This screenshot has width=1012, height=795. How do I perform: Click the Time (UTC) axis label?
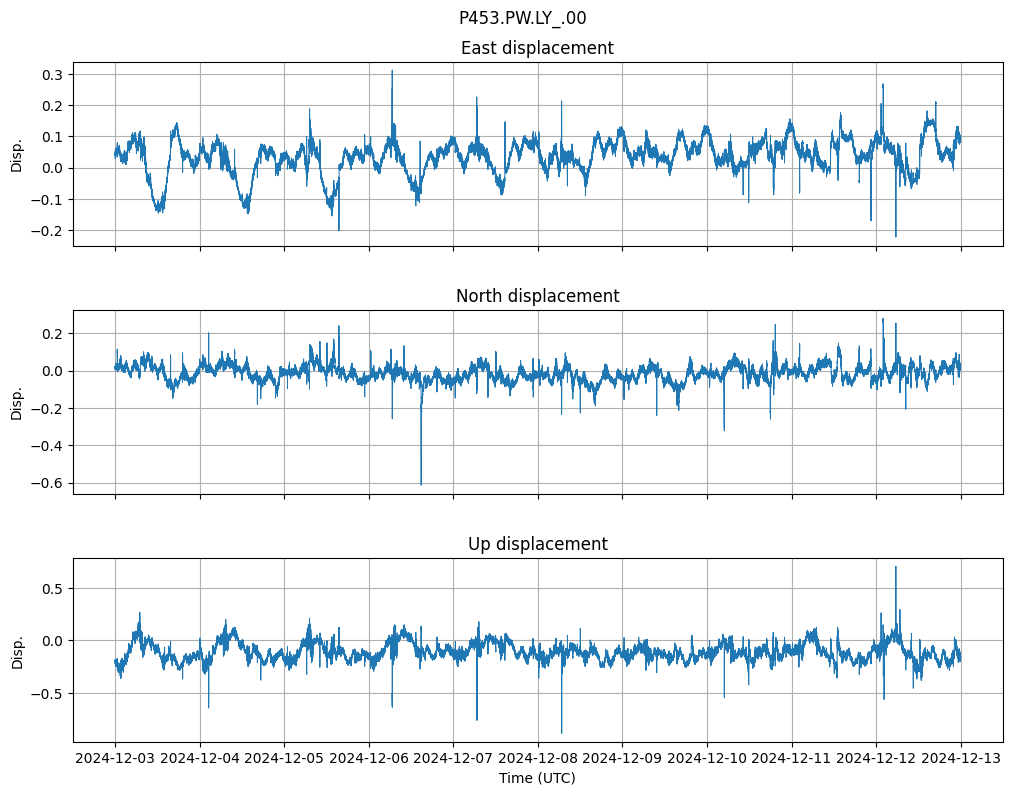pyautogui.click(x=537, y=778)
